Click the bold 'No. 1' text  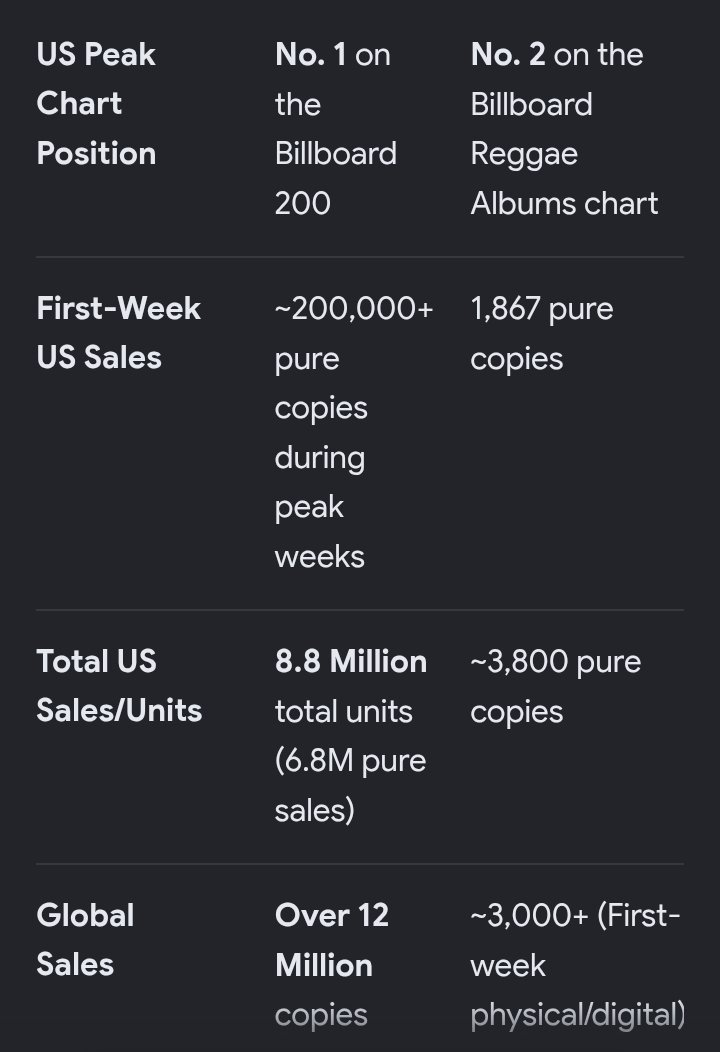(311, 54)
